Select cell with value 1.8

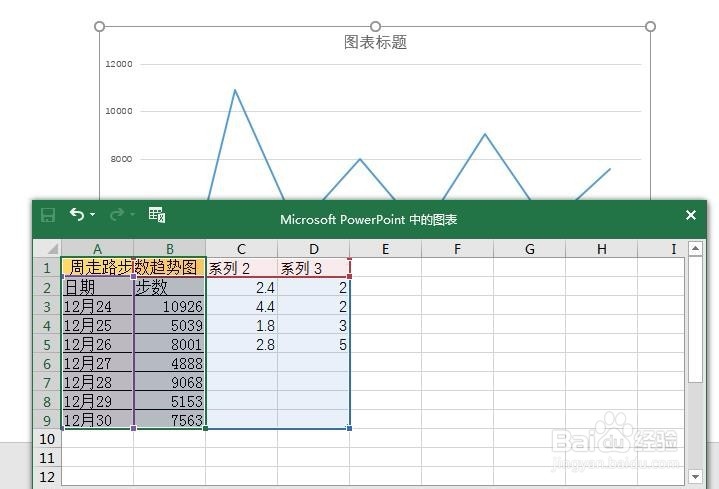242,325
